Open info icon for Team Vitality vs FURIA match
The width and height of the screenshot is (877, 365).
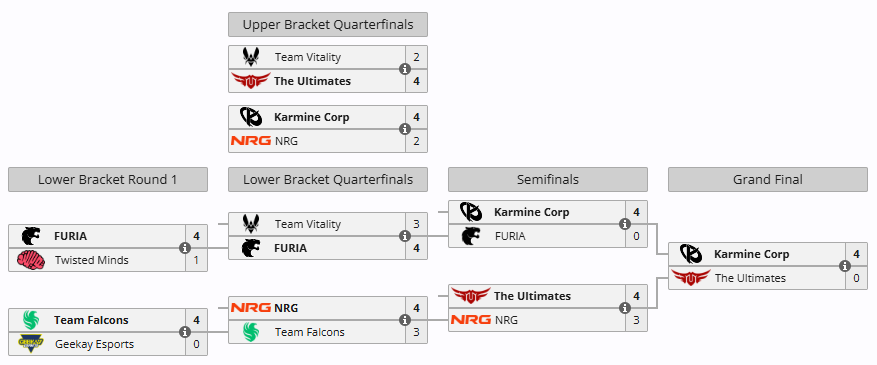tap(405, 236)
